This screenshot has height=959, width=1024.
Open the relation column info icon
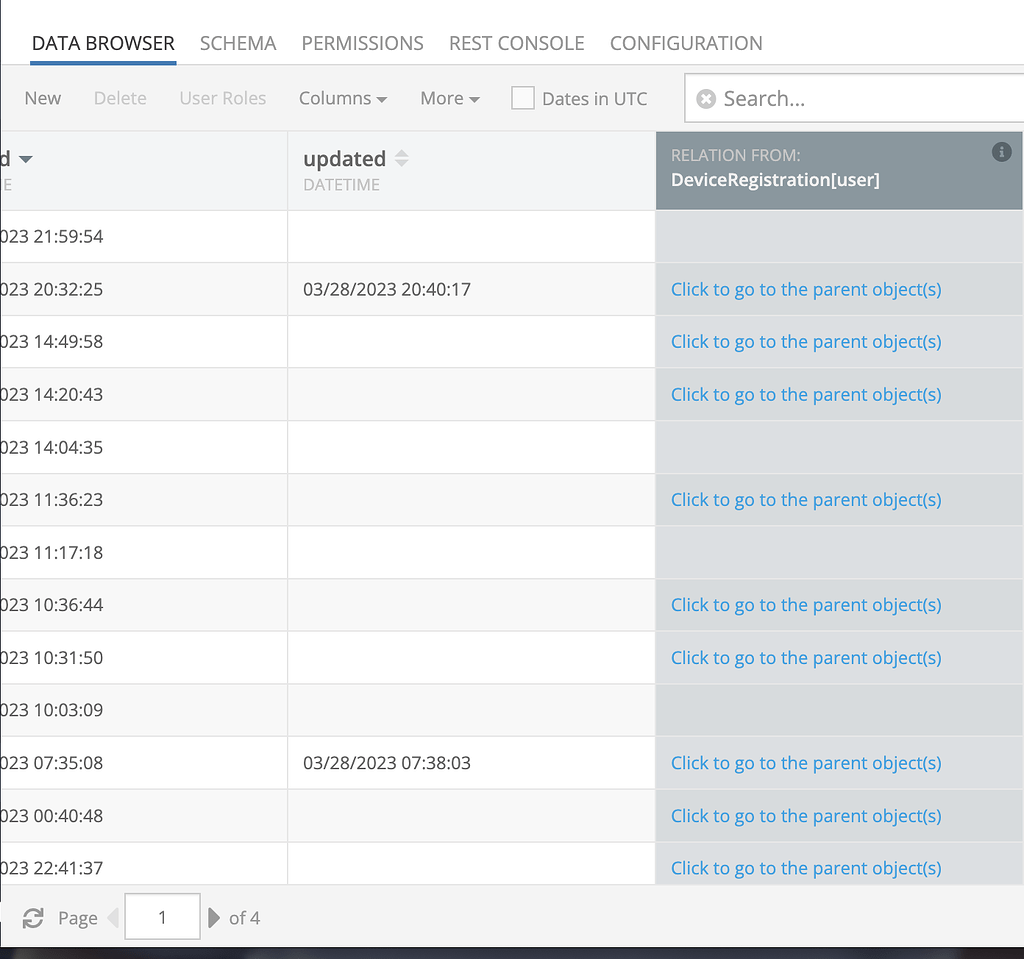pos(1001,152)
